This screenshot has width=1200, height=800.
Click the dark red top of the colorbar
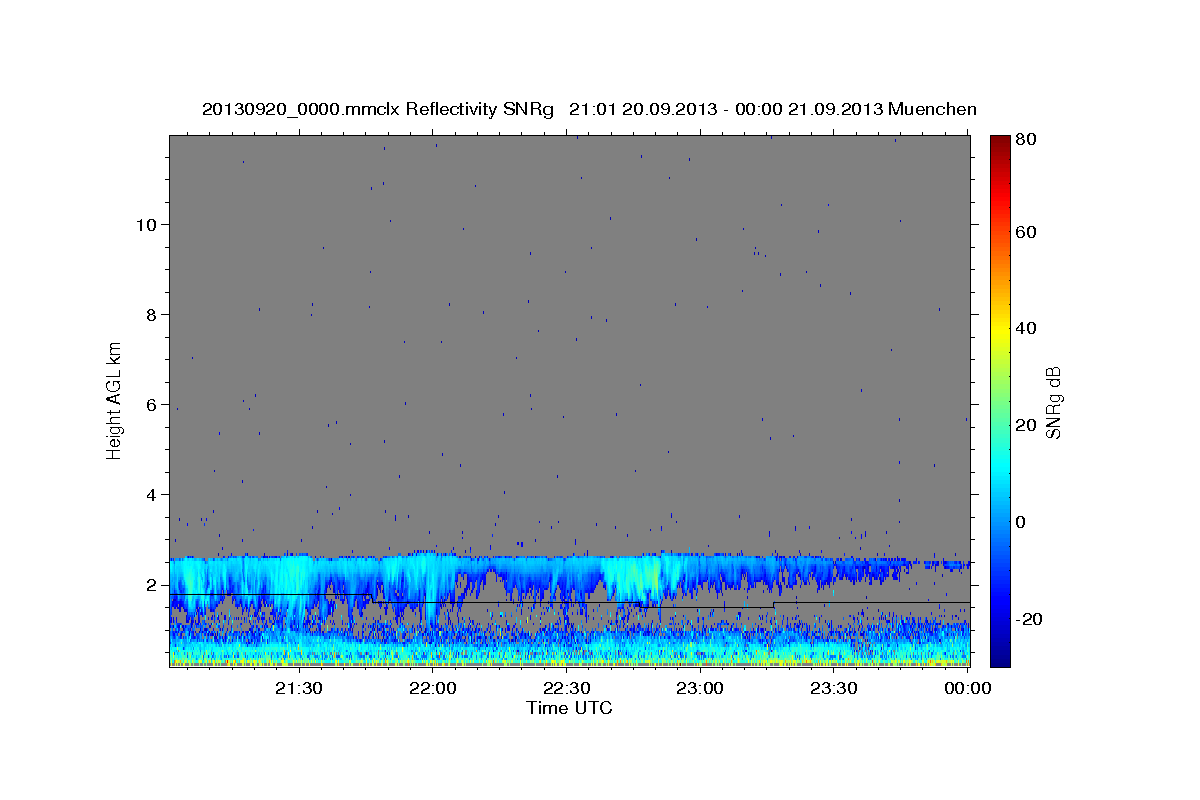(1000, 143)
